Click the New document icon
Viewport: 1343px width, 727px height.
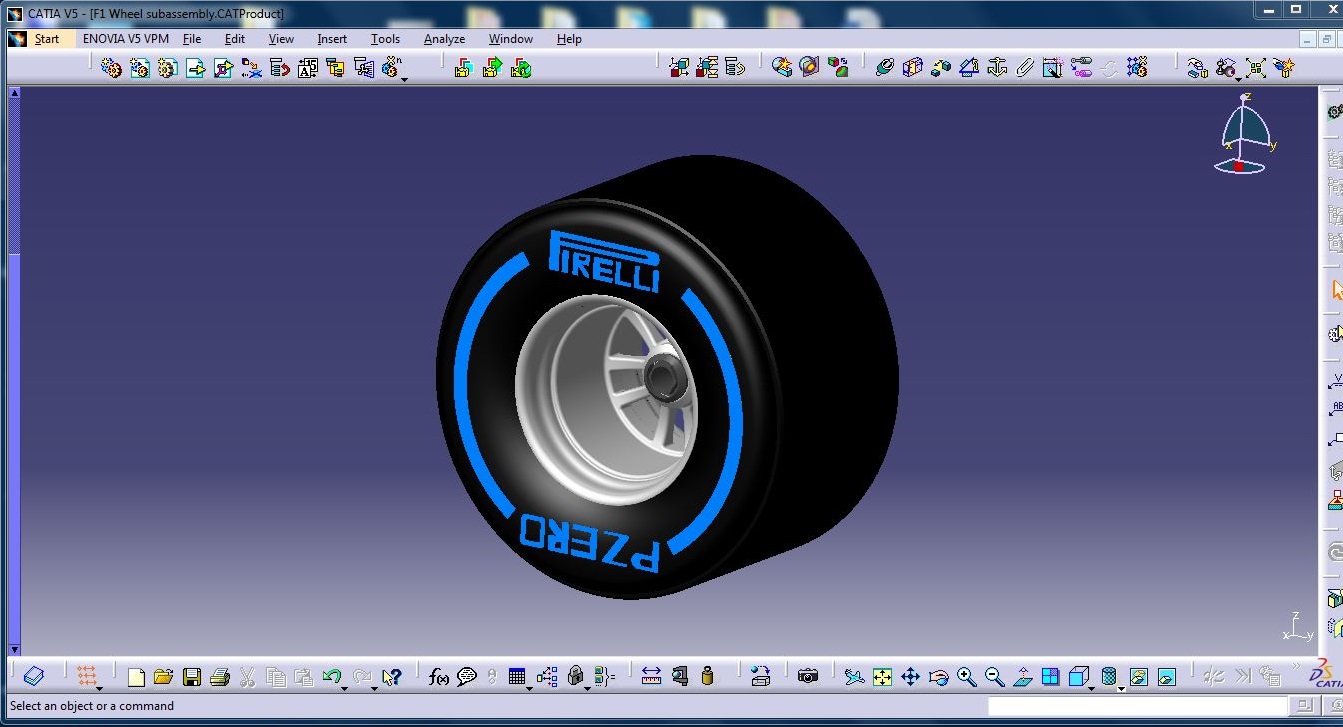click(x=136, y=677)
